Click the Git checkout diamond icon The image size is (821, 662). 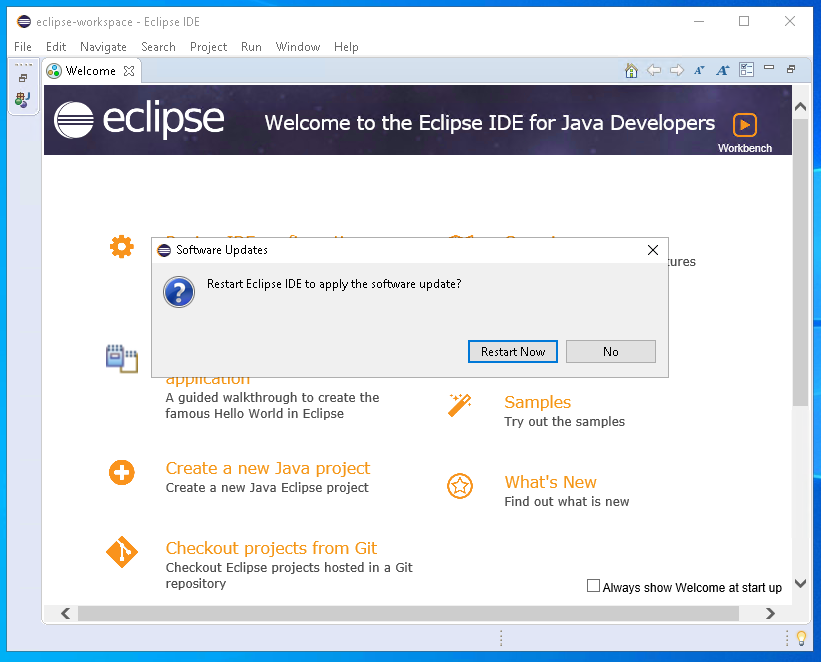(x=122, y=552)
